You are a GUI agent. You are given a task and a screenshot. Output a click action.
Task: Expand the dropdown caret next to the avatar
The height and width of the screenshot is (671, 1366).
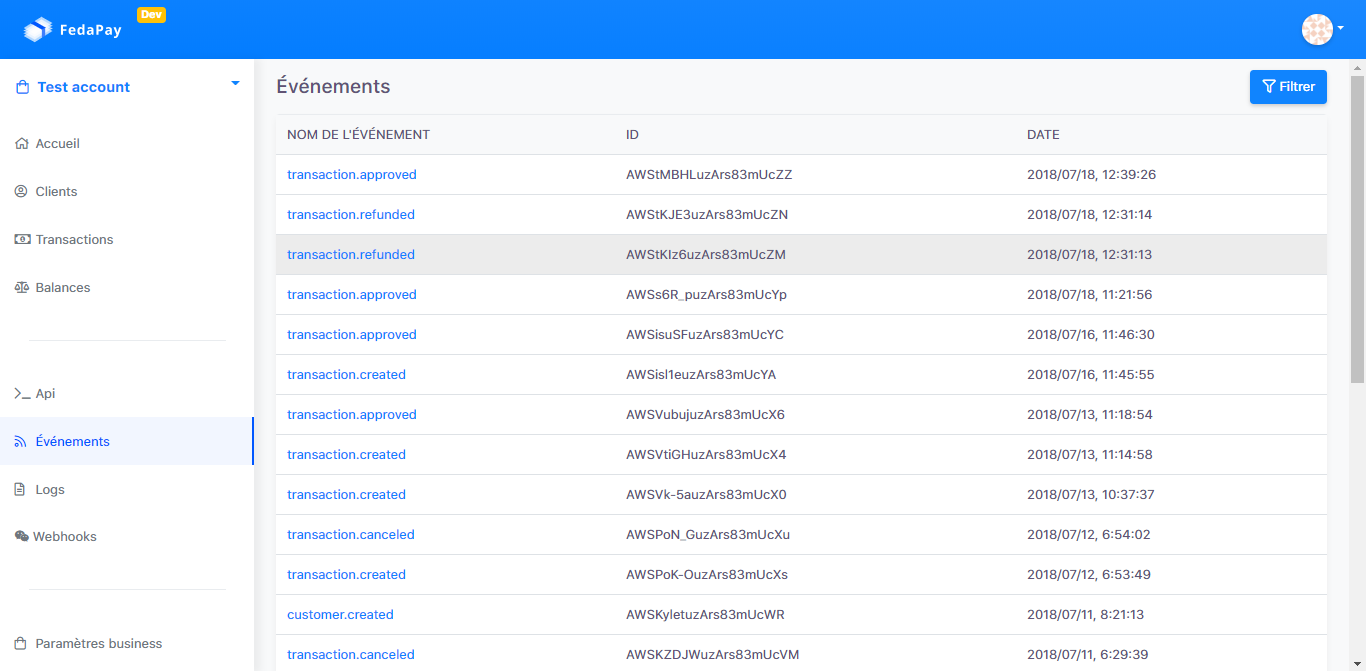point(1340,29)
